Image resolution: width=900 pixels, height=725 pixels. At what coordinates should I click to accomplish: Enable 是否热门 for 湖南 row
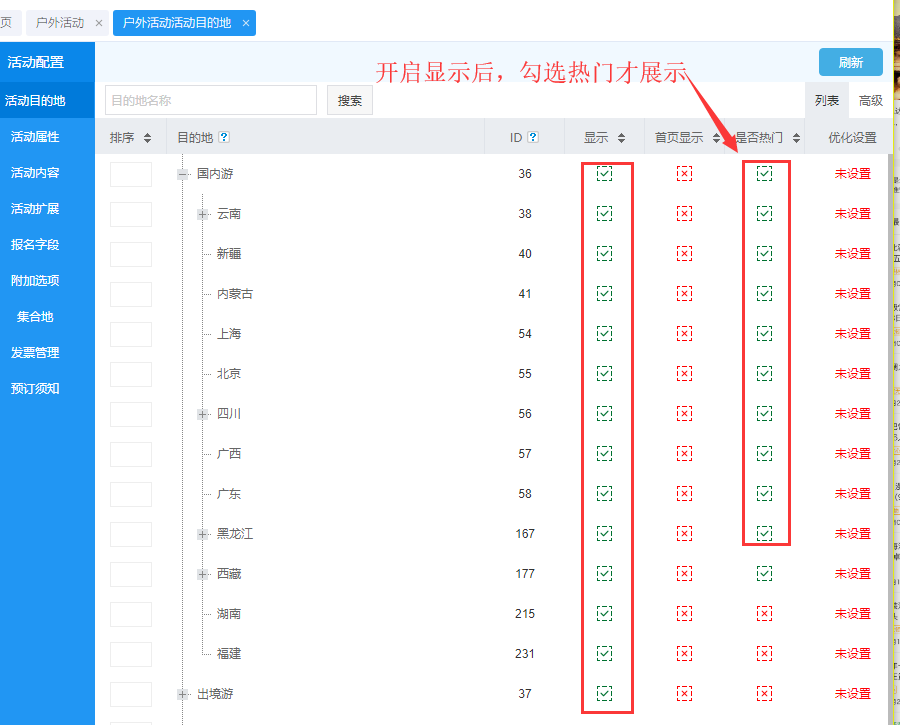pyautogui.click(x=764, y=614)
